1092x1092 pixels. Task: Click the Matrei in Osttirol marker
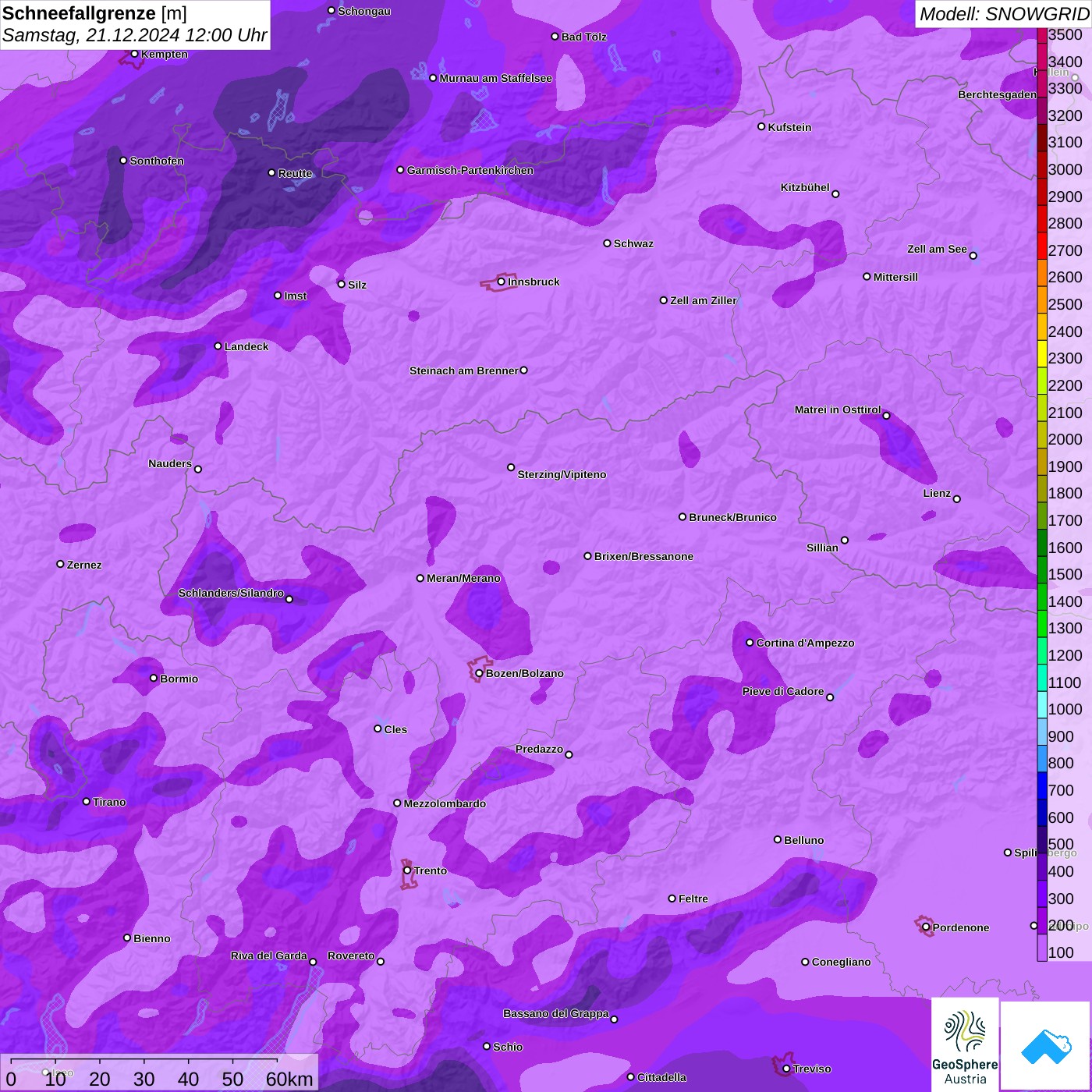[886, 416]
